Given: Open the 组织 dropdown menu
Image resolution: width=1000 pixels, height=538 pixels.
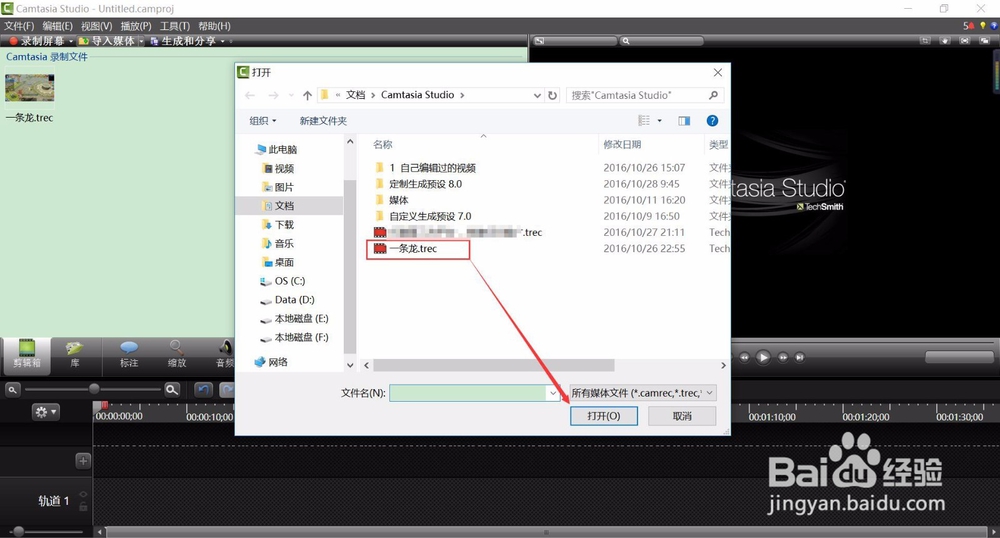Looking at the screenshot, I should pyautogui.click(x=263, y=120).
